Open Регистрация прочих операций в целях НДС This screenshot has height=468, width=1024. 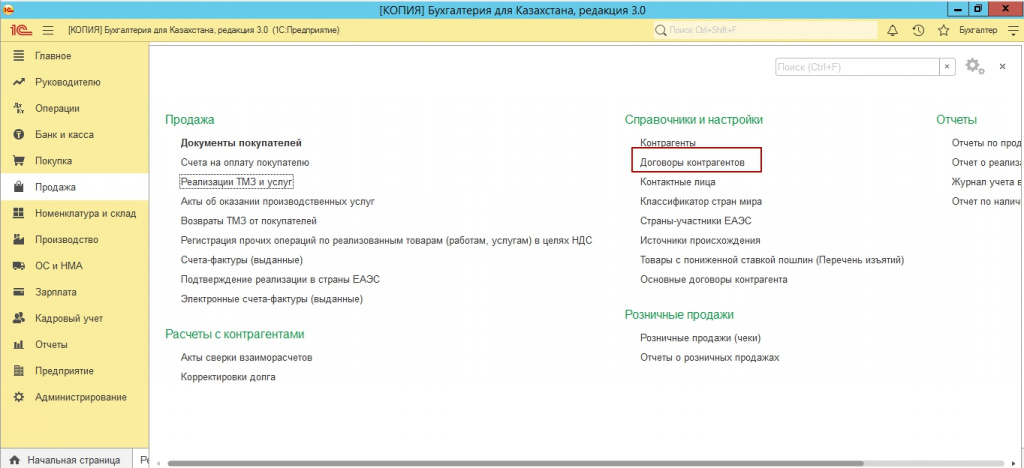coord(387,240)
